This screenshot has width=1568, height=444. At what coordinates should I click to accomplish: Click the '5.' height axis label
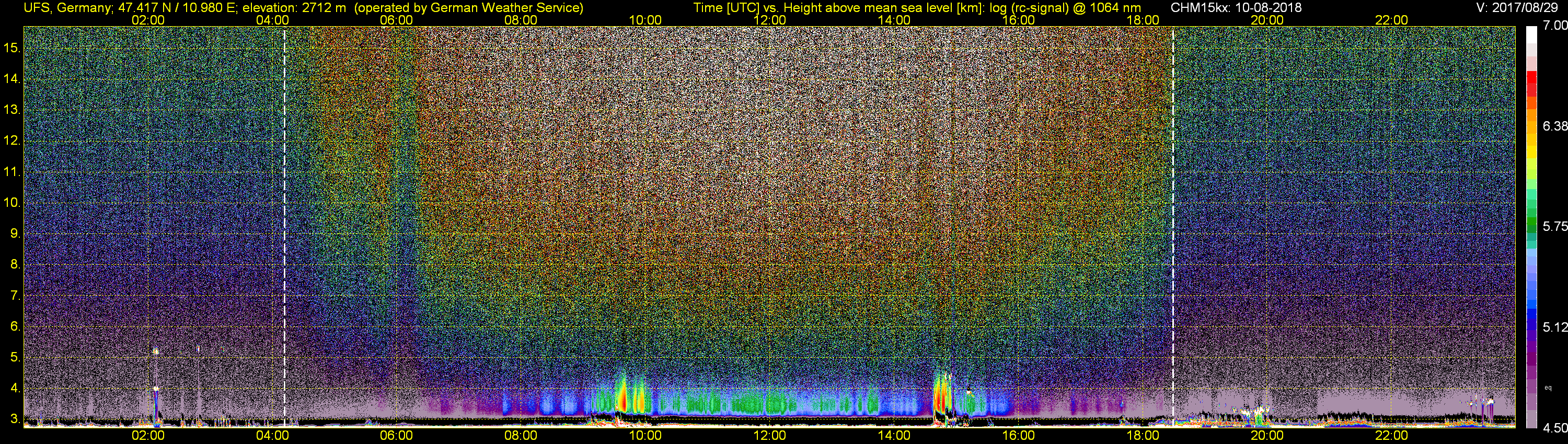pos(15,357)
